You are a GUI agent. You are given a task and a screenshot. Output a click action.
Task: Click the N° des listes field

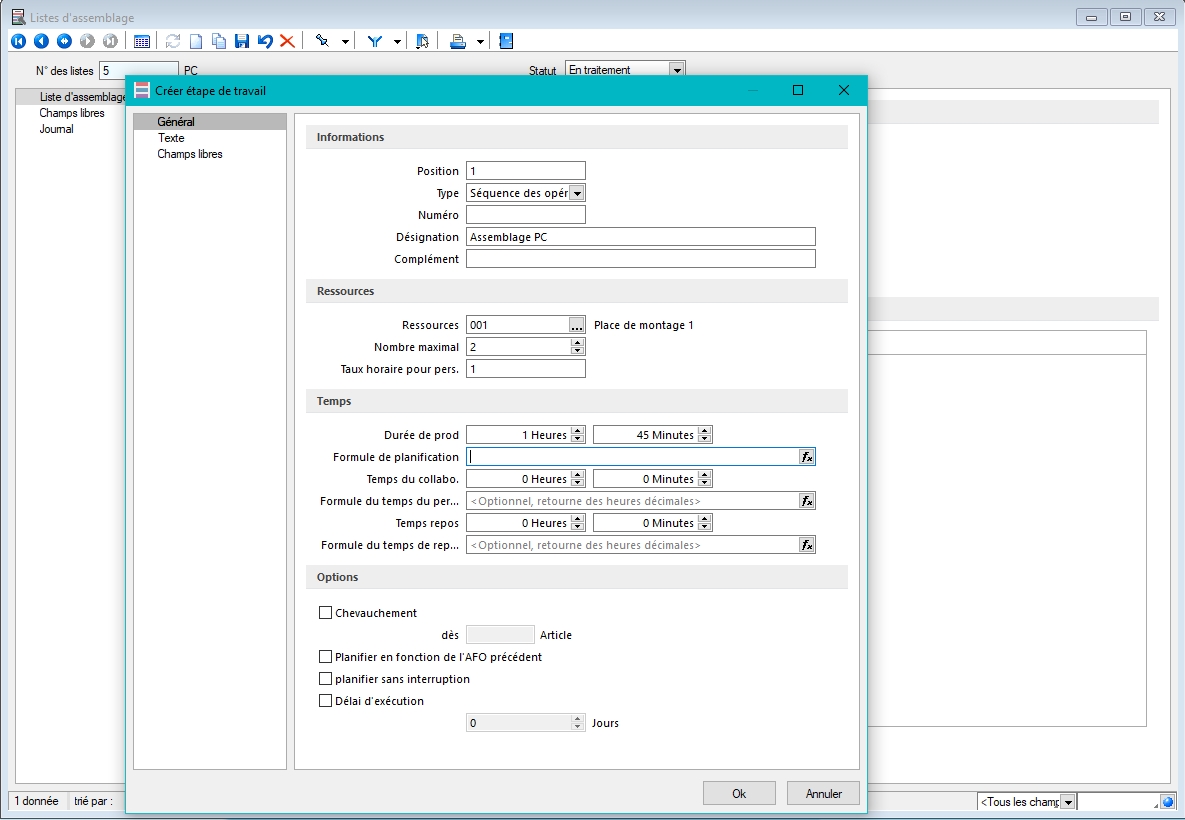click(139, 70)
